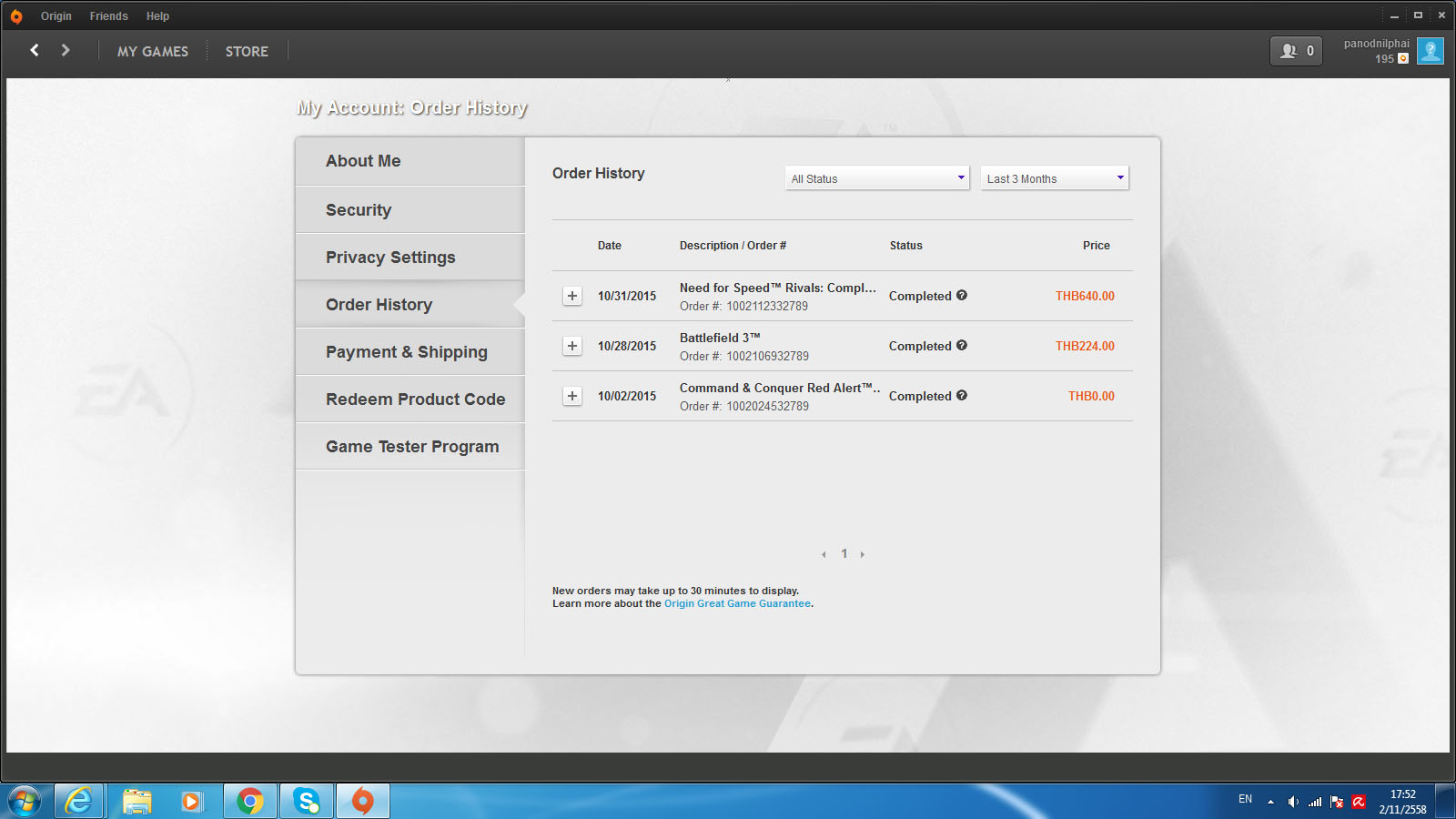Expand the Battlefield 3 order details

[572, 346]
